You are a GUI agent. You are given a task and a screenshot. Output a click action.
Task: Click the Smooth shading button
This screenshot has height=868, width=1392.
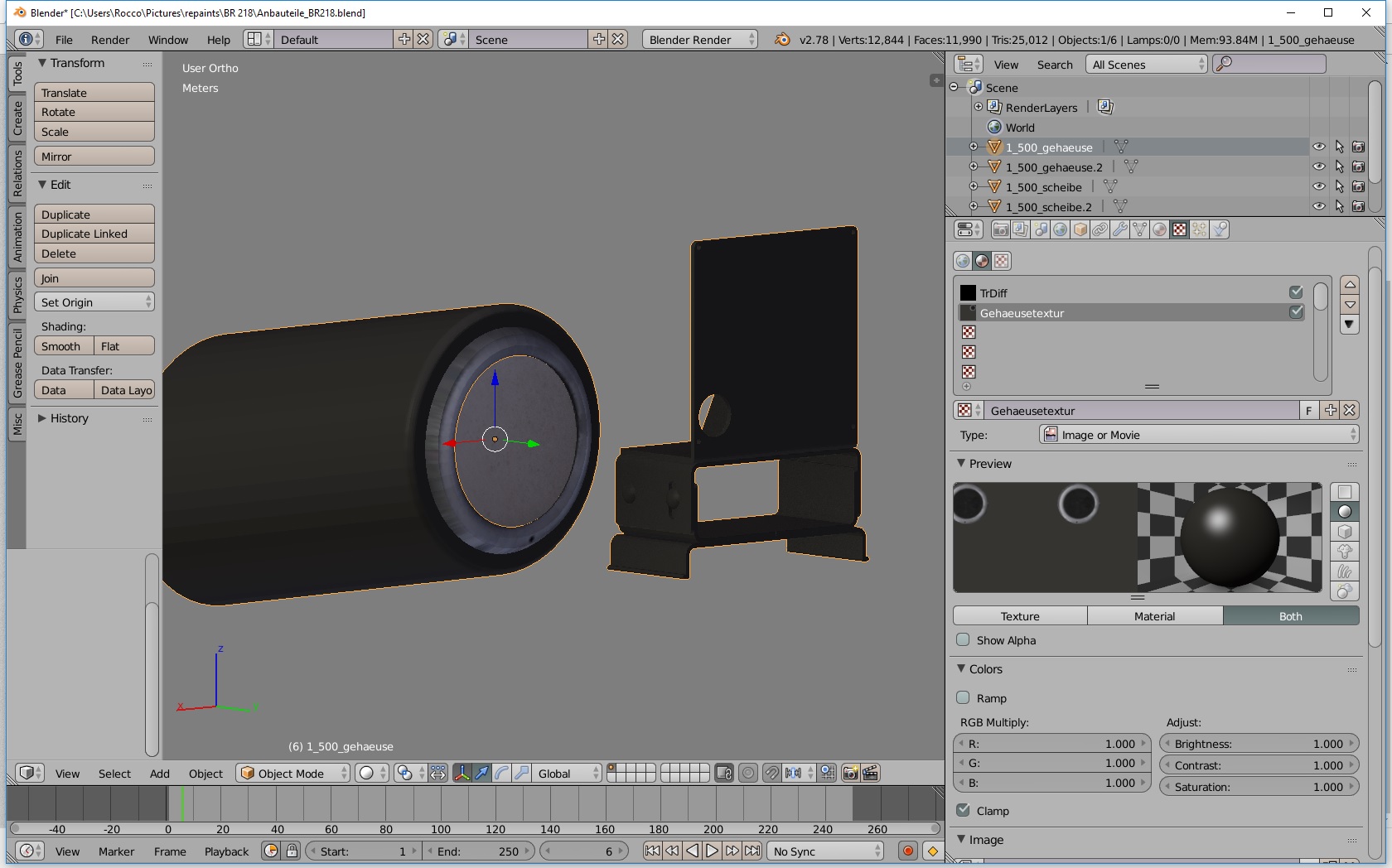tap(62, 346)
